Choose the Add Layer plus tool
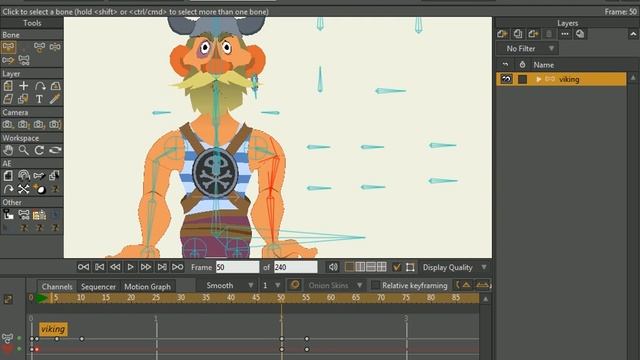Image resolution: width=640 pixels, height=360 pixels. (x=24, y=86)
